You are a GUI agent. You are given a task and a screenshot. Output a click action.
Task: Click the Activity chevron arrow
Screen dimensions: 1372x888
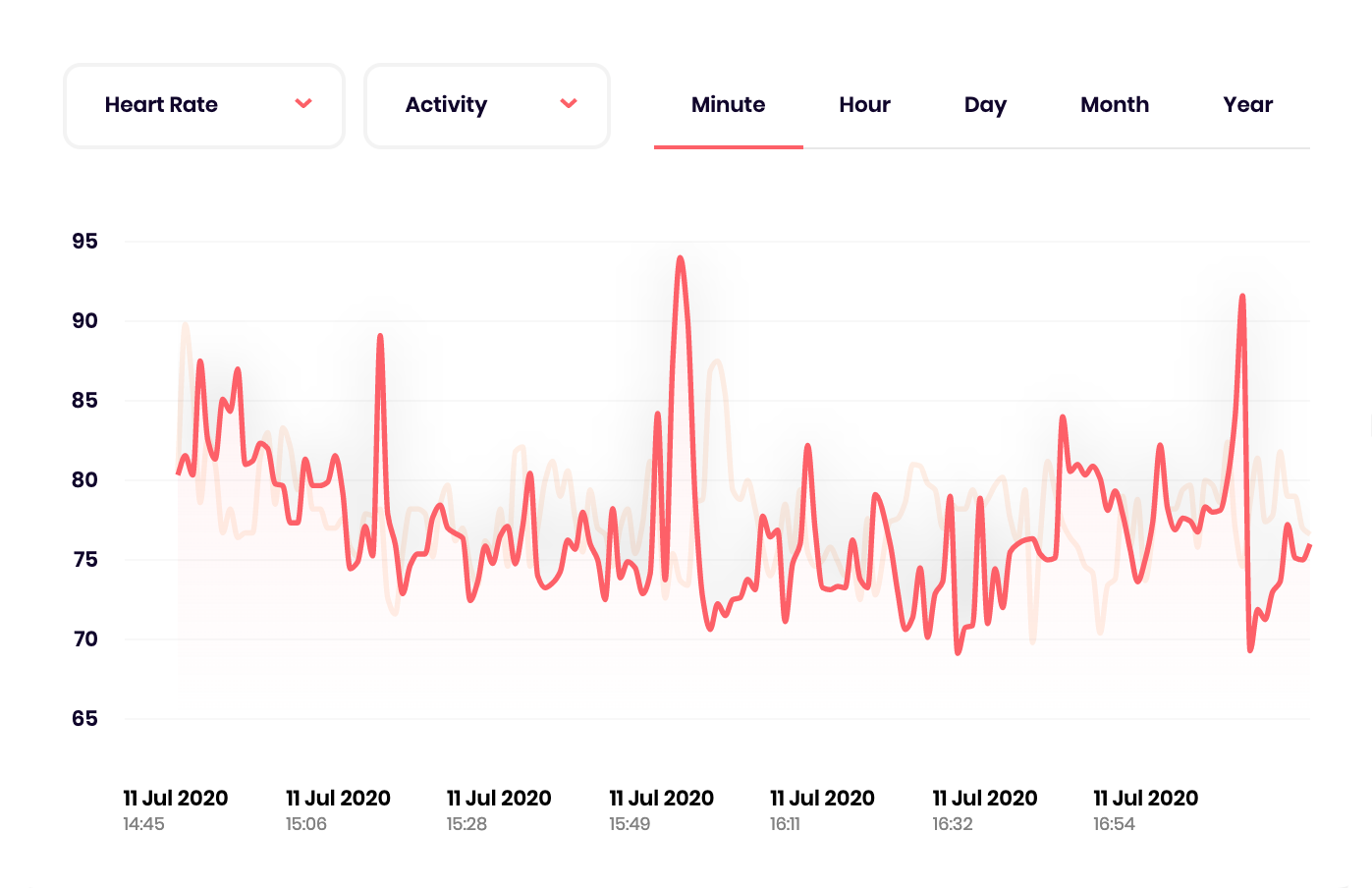569,103
